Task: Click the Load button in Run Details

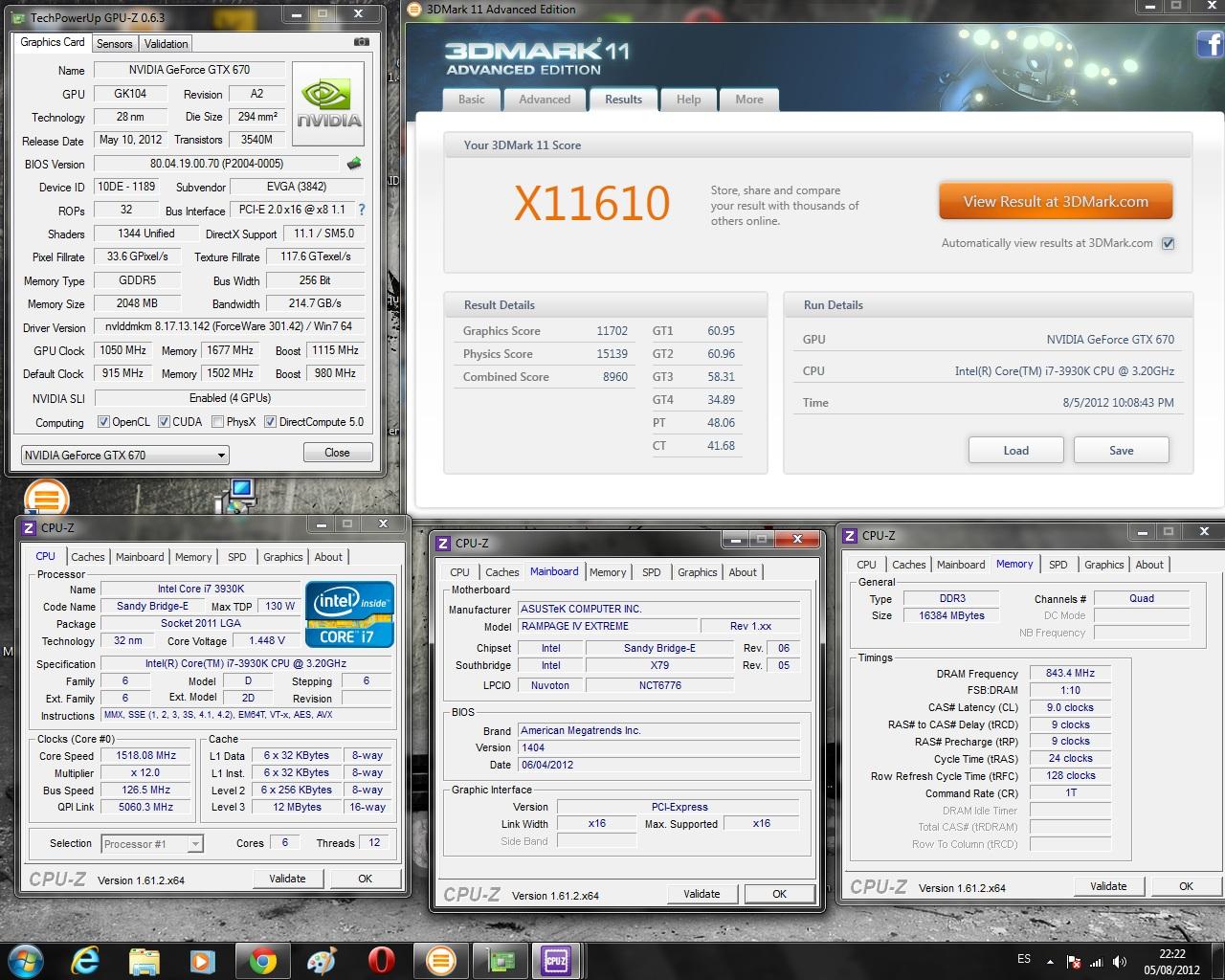Action: click(1016, 451)
